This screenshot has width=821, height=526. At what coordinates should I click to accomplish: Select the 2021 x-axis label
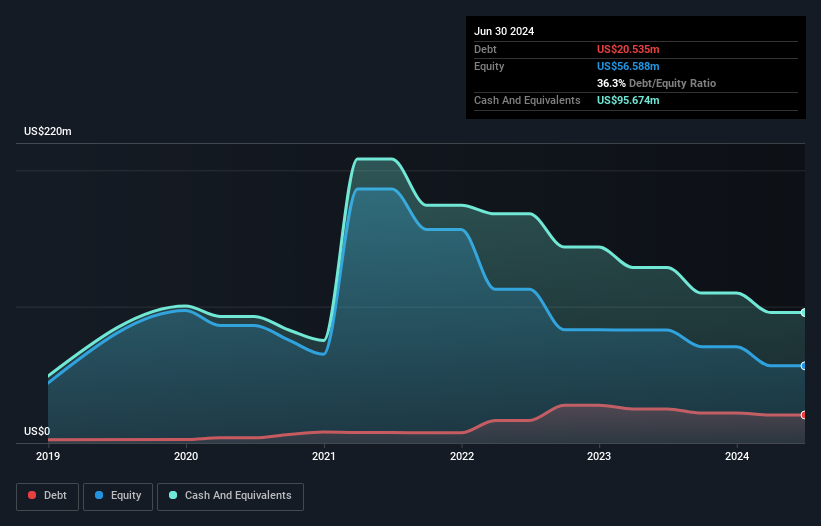coord(324,456)
